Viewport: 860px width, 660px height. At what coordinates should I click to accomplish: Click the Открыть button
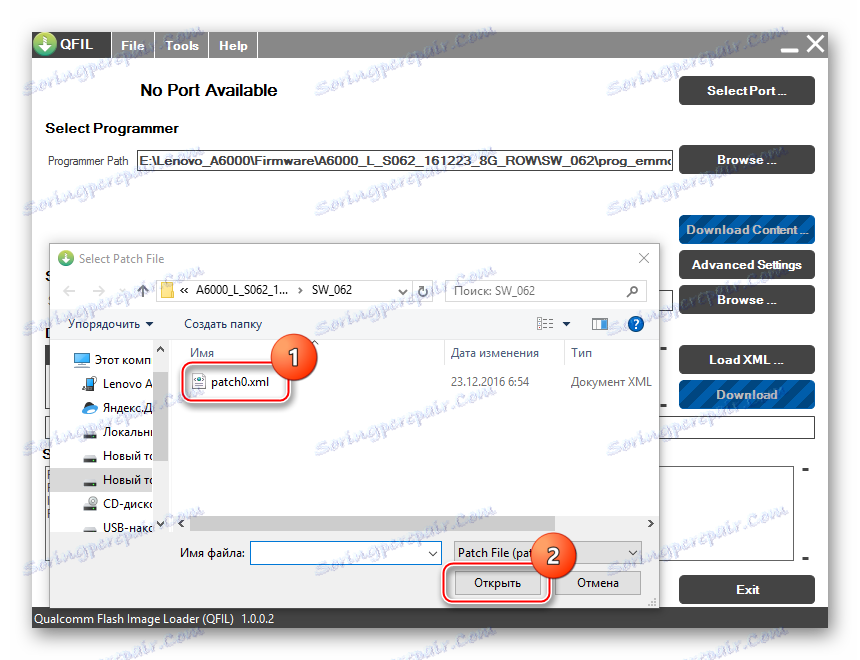[x=497, y=583]
